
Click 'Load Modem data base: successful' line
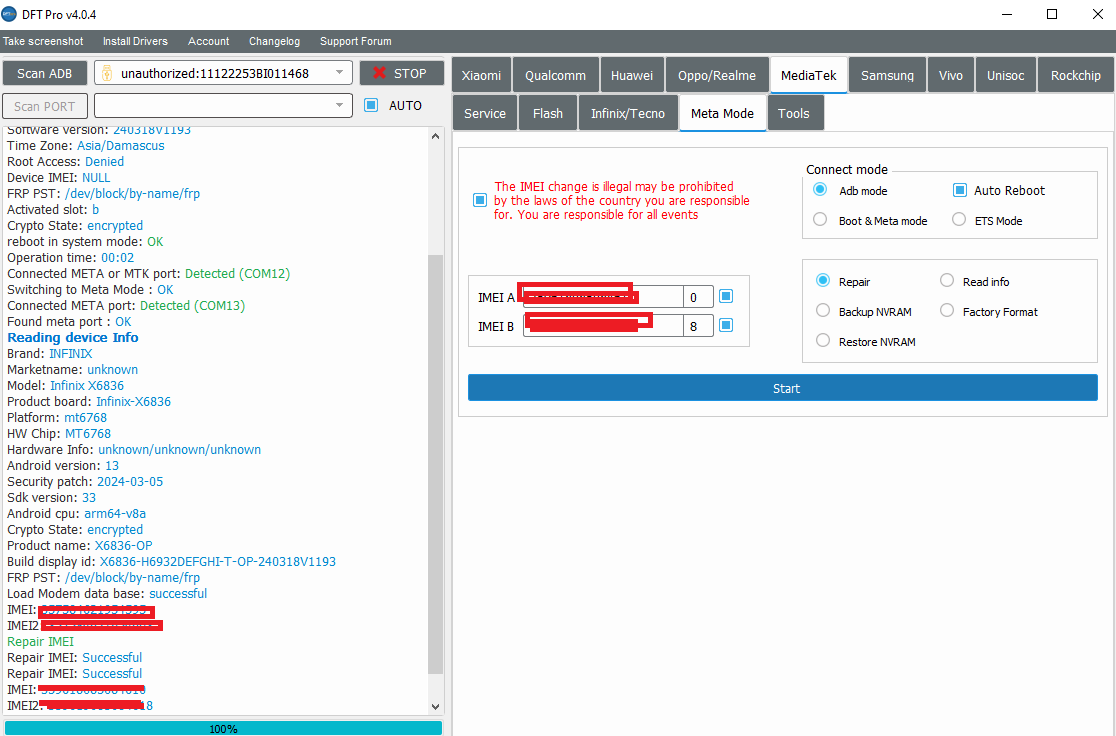(107, 593)
